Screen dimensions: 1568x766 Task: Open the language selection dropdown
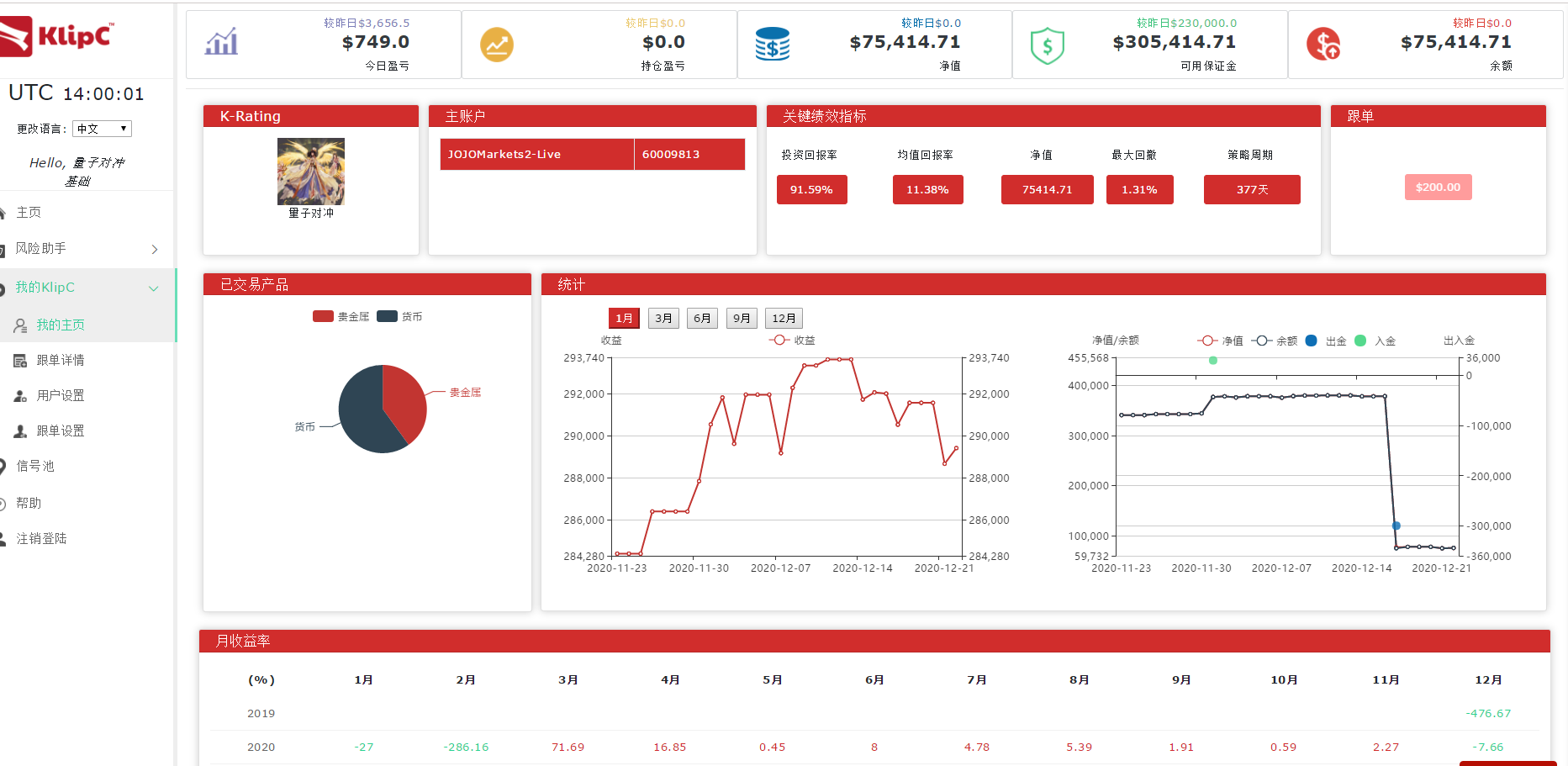tap(102, 129)
